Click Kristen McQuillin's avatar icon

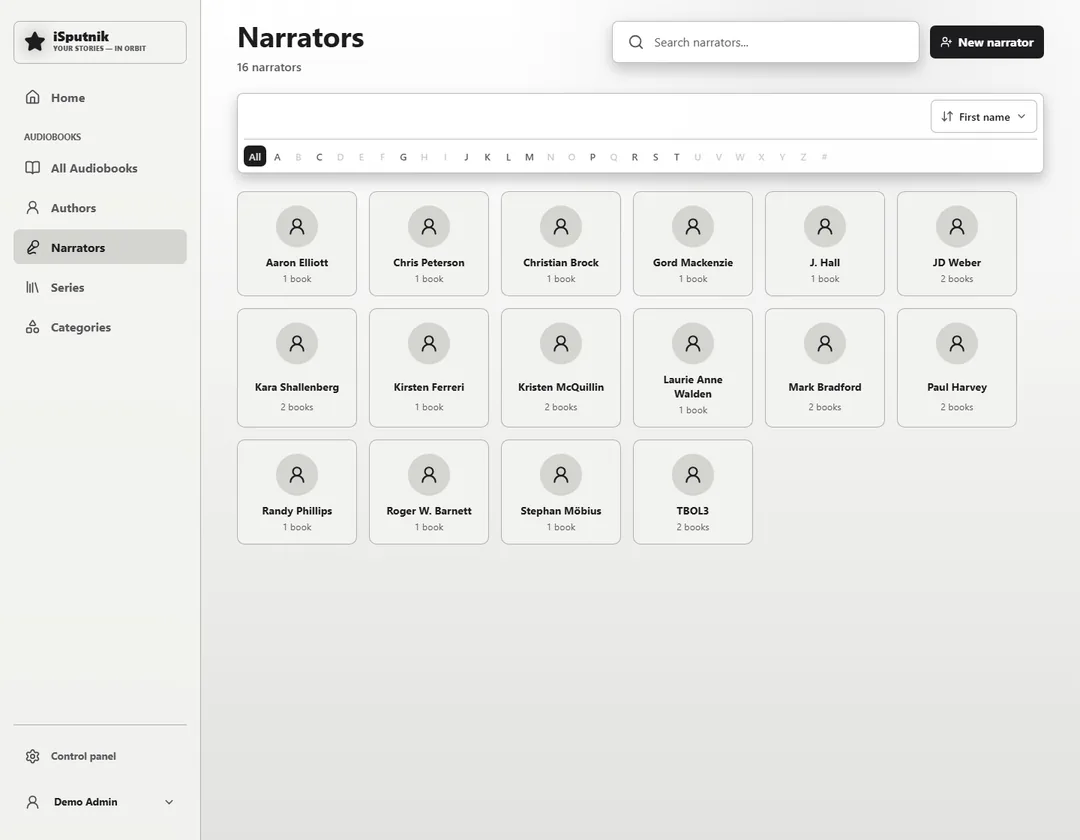pyautogui.click(x=561, y=343)
